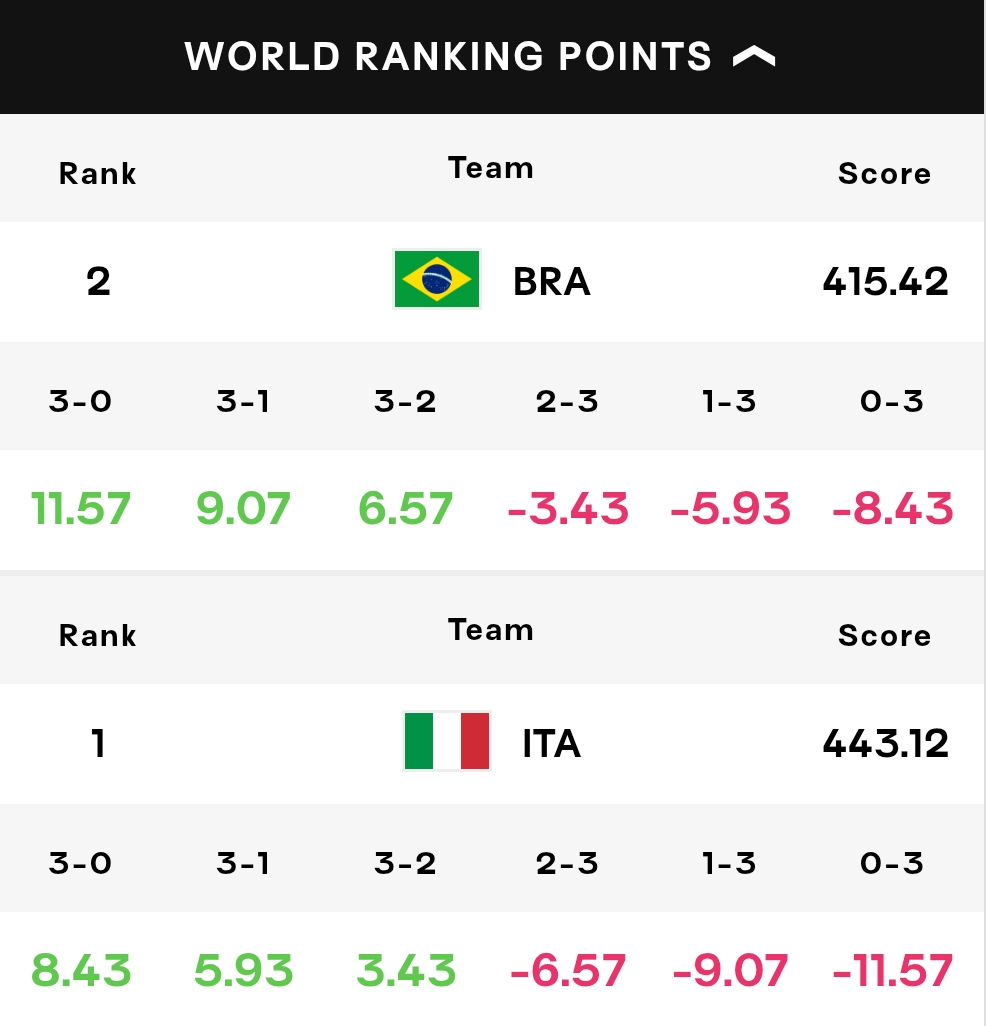Viewport: 986px width, 1026px height.
Task: Click Italy's 3-0 value 8.43
Action: 80,970
